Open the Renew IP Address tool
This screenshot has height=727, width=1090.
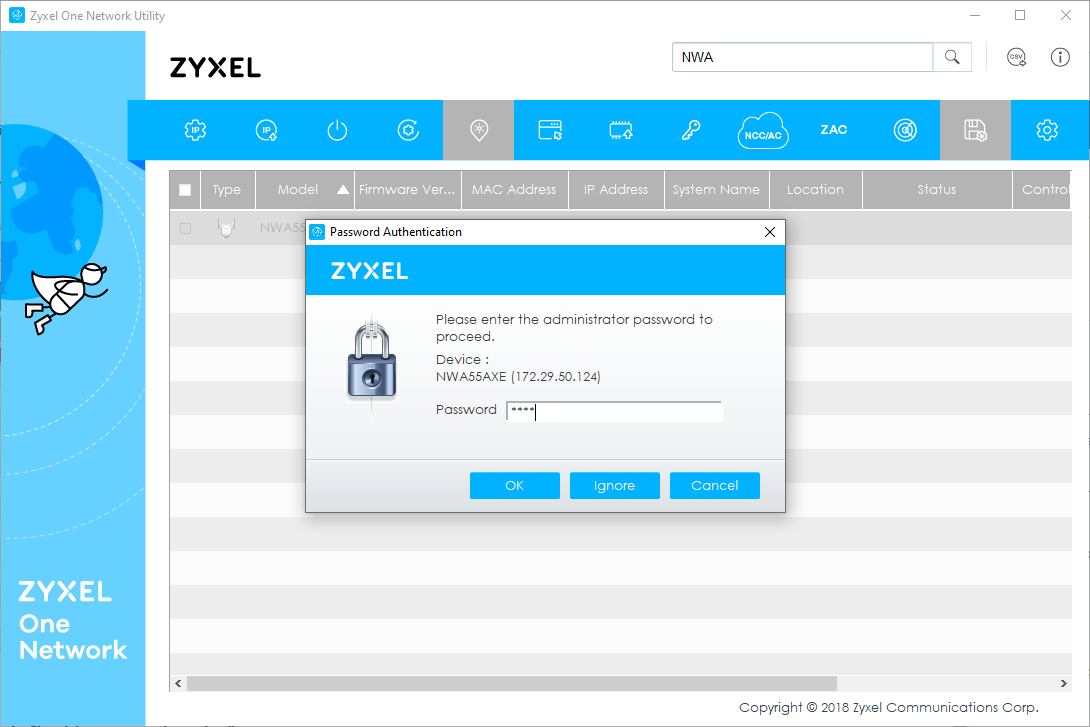click(266, 130)
